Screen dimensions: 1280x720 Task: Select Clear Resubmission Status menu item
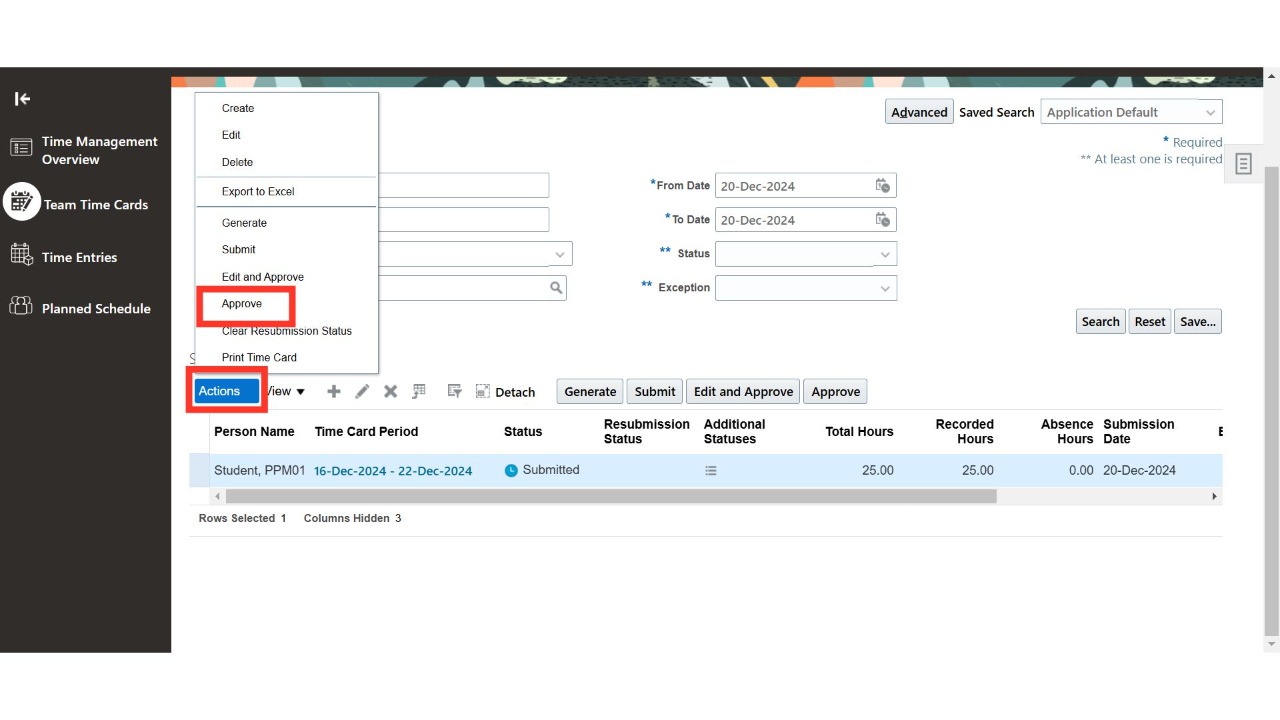point(287,331)
